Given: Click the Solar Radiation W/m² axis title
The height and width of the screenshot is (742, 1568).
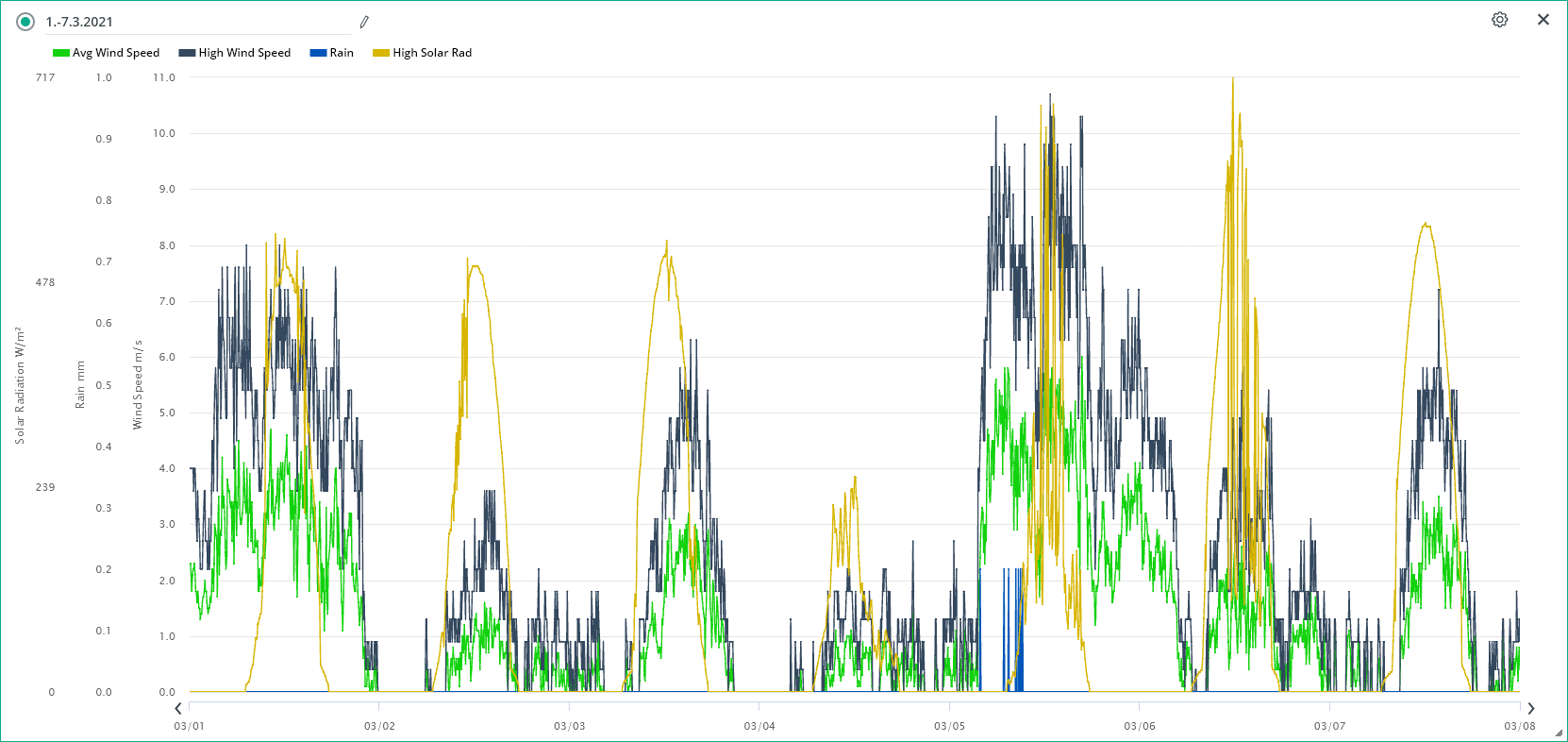Looking at the screenshot, I should click(20, 385).
